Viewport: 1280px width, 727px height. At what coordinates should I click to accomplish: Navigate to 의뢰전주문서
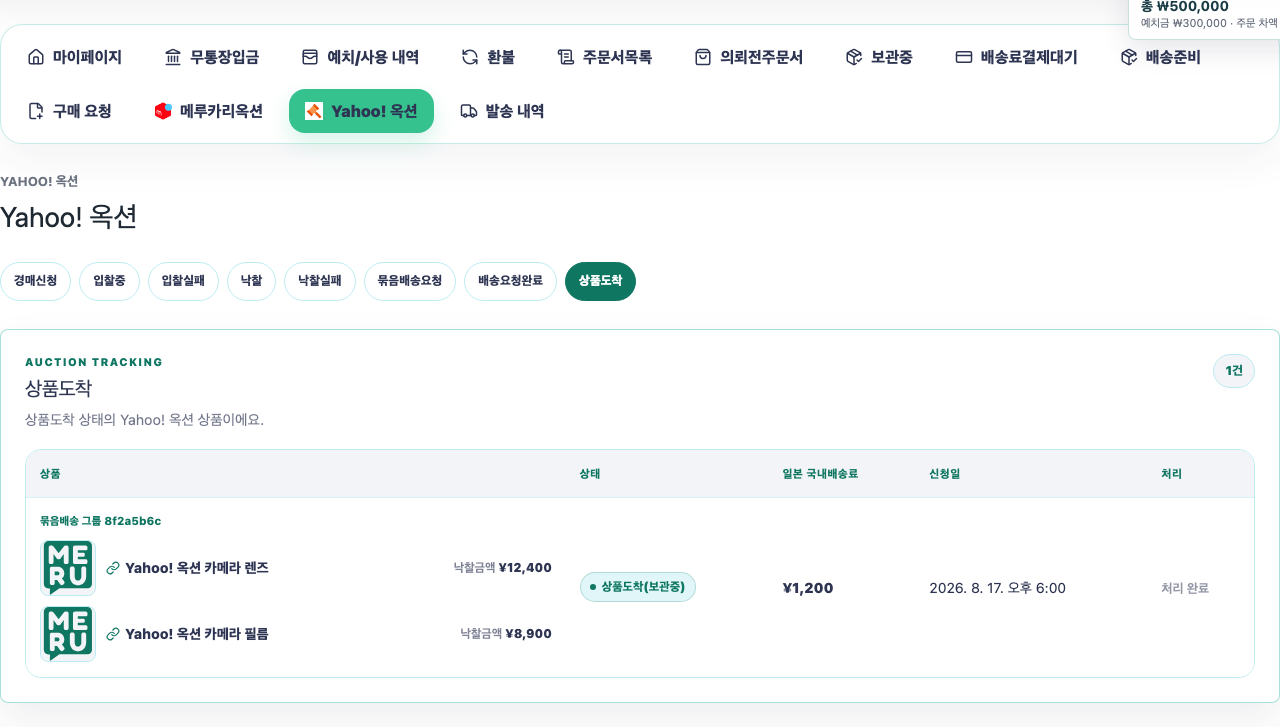coord(749,57)
